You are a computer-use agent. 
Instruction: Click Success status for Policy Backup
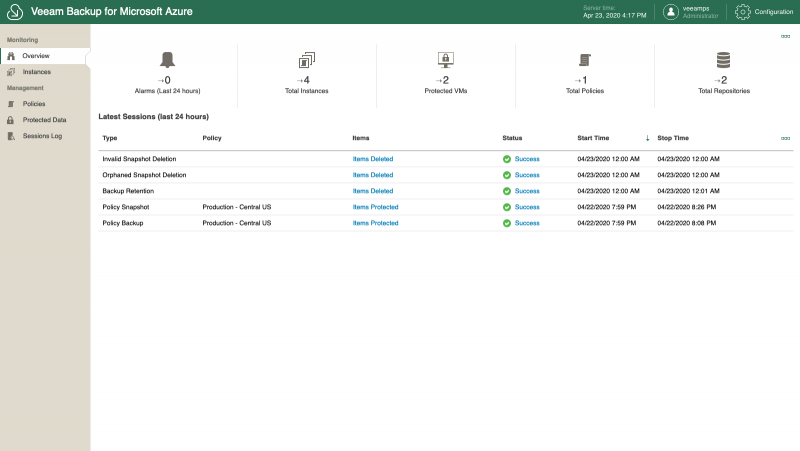click(x=526, y=223)
